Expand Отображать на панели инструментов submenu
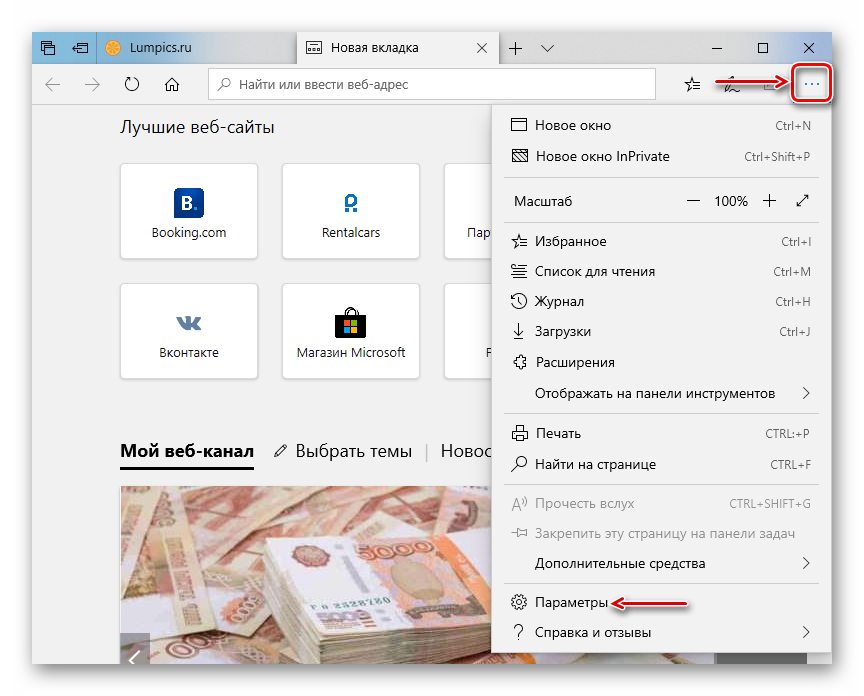The height and width of the screenshot is (696, 864). 805,393
